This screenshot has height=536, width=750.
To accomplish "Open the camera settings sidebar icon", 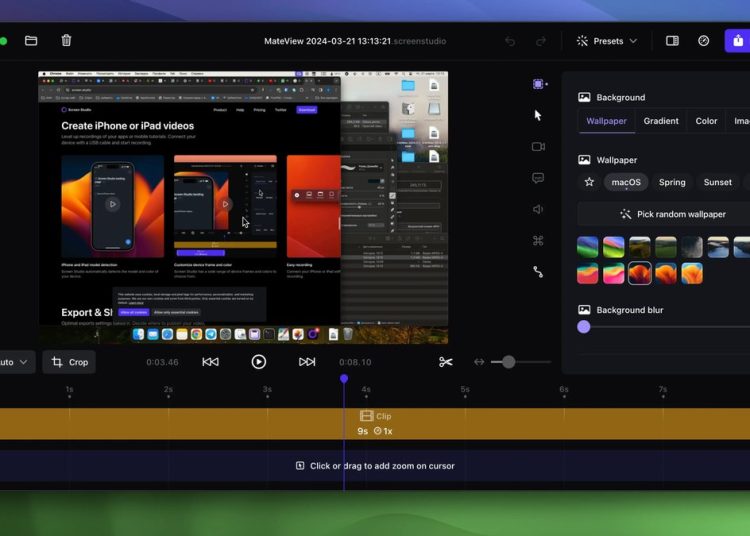I will 538,146.
